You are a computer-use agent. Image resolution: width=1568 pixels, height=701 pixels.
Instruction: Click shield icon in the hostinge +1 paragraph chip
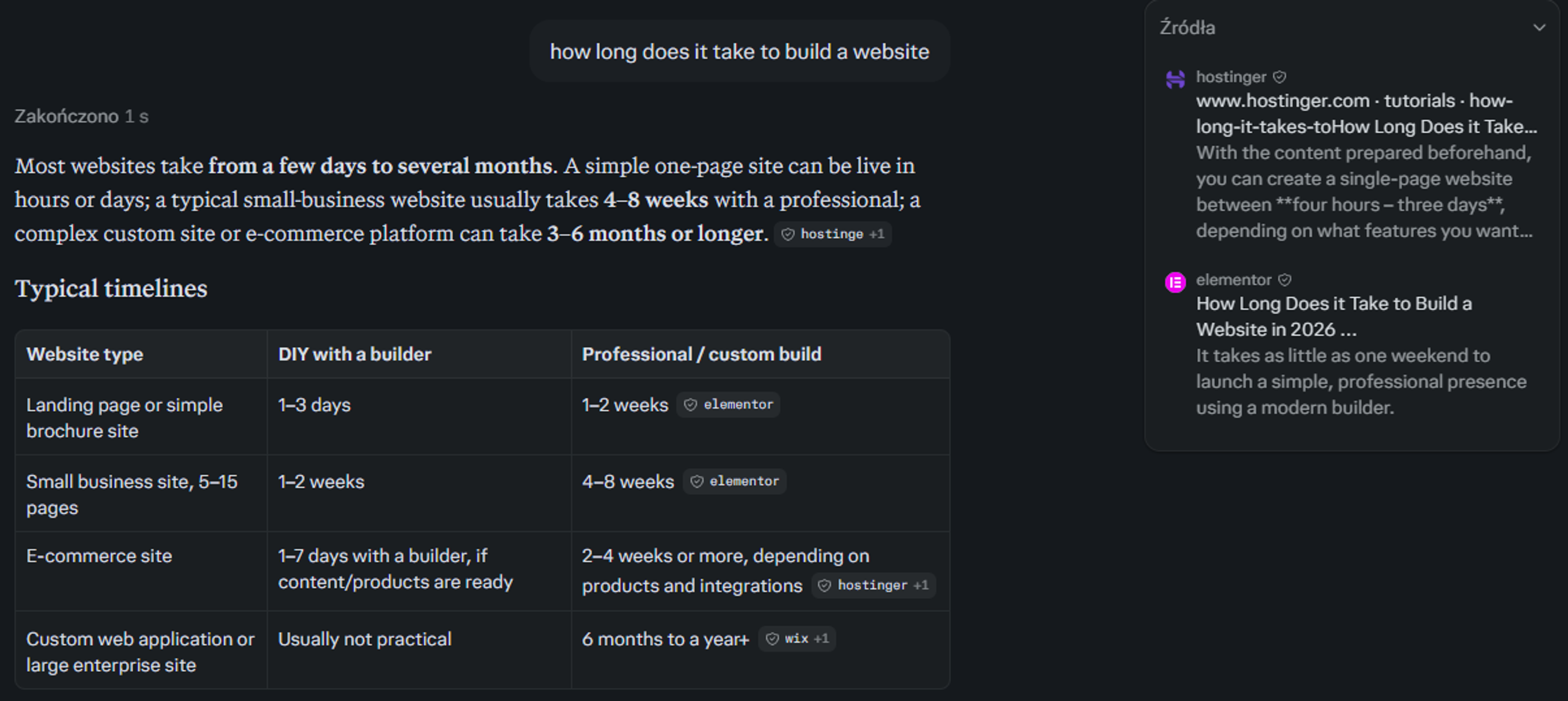(x=788, y=234)
